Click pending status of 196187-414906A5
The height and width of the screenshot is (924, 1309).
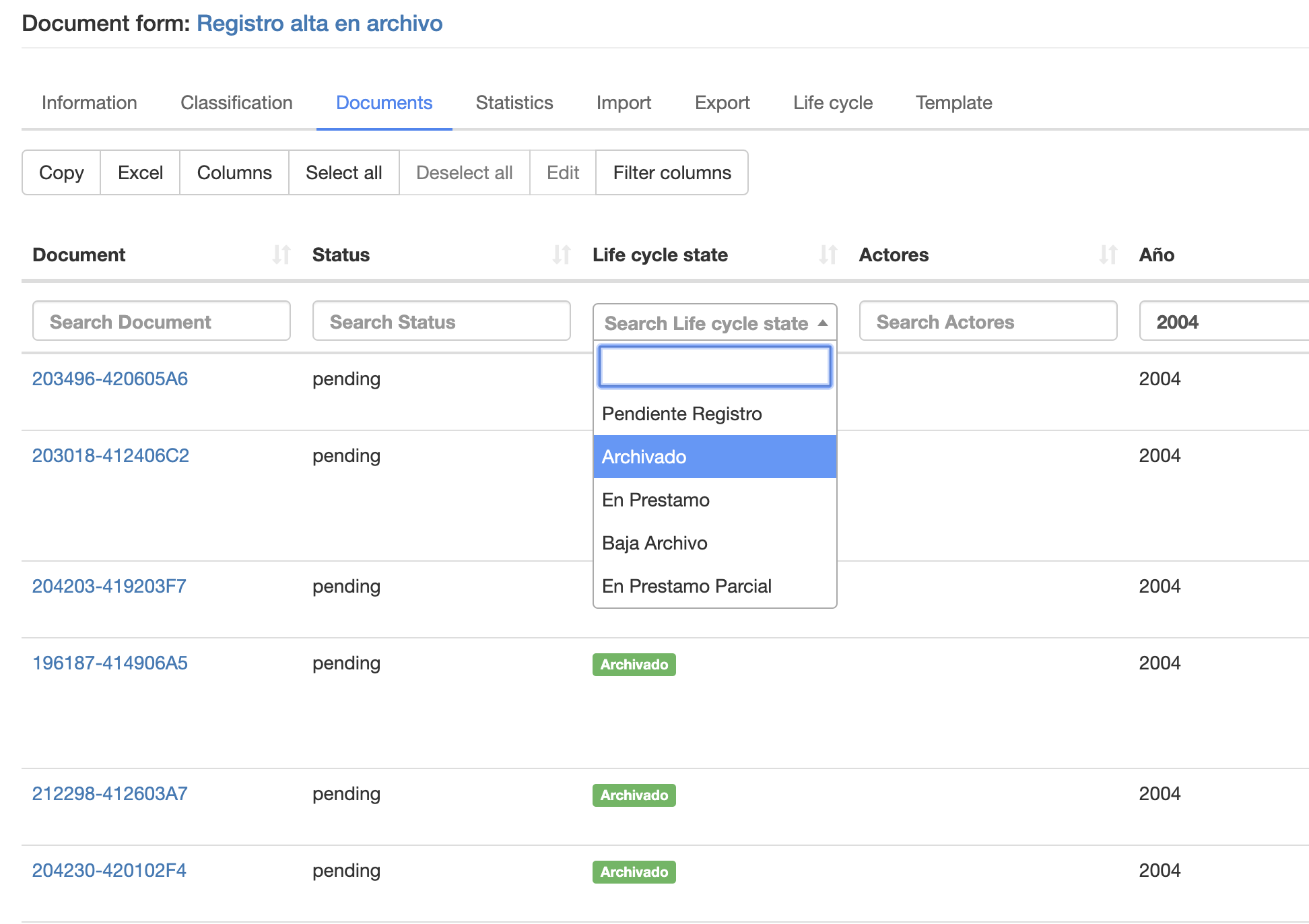click(346, 663)
